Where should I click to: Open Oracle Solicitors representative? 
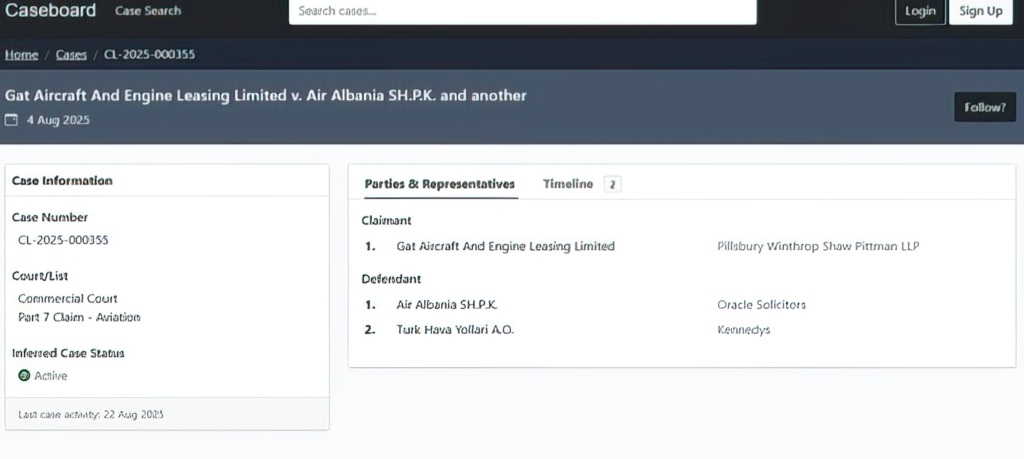coord(761,304)
